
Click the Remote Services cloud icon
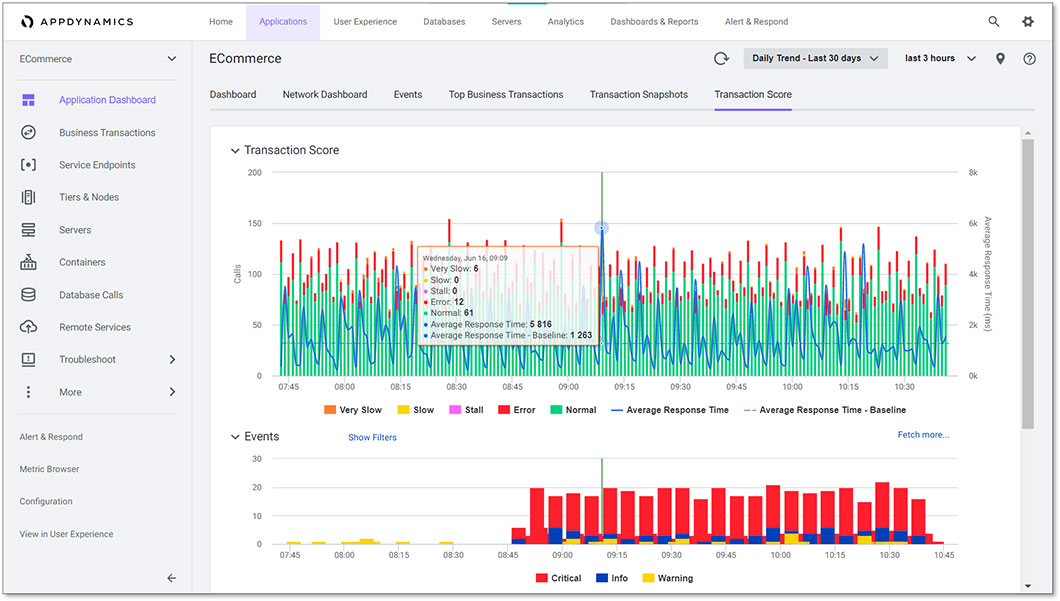[28, 327]
